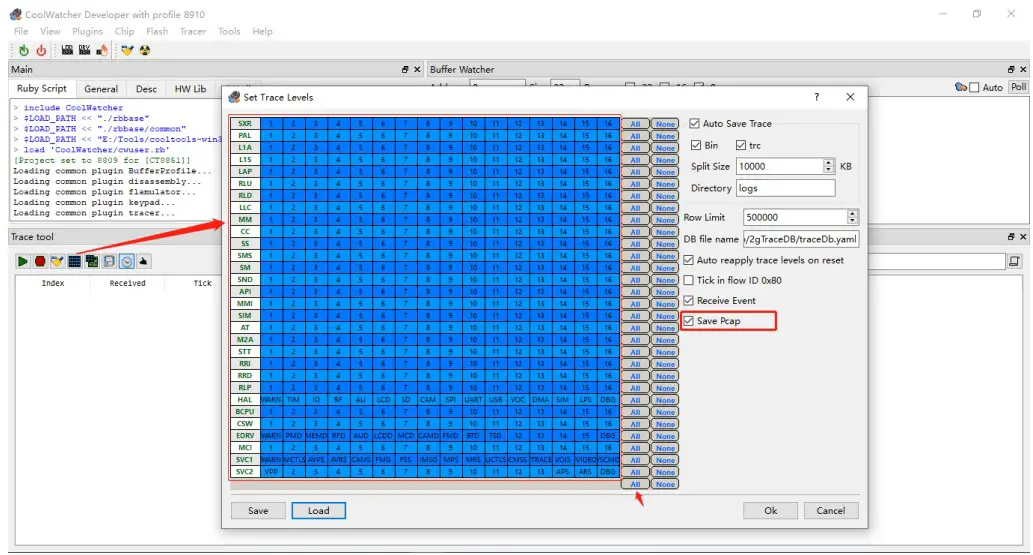Toggle the Bin checkbox

(696, 145)
